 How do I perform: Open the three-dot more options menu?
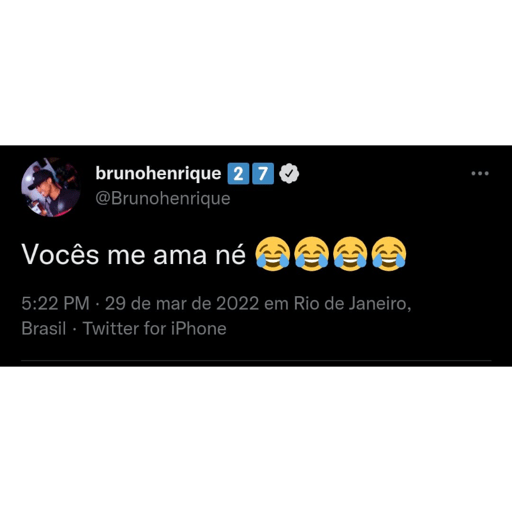click(x=480, y=173)
